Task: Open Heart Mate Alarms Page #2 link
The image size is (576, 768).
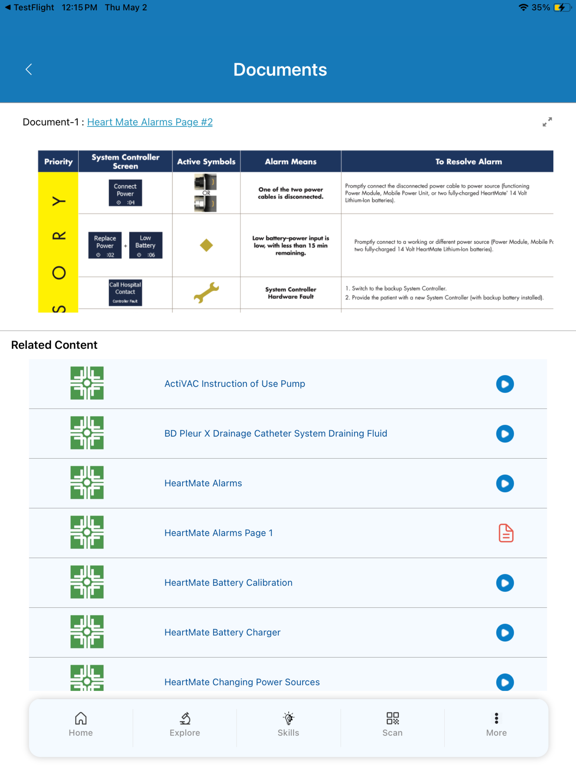Action: pos(150,122)
